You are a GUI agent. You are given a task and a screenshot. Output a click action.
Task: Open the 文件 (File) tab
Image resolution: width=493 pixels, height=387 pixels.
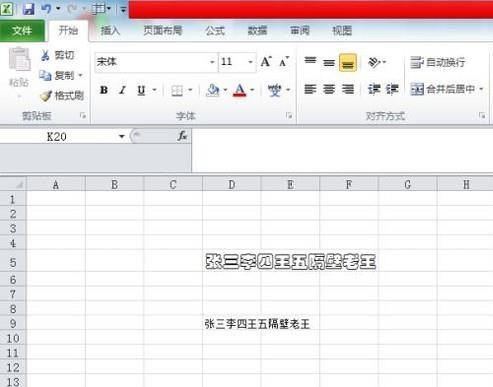click(x=22, y=31)
